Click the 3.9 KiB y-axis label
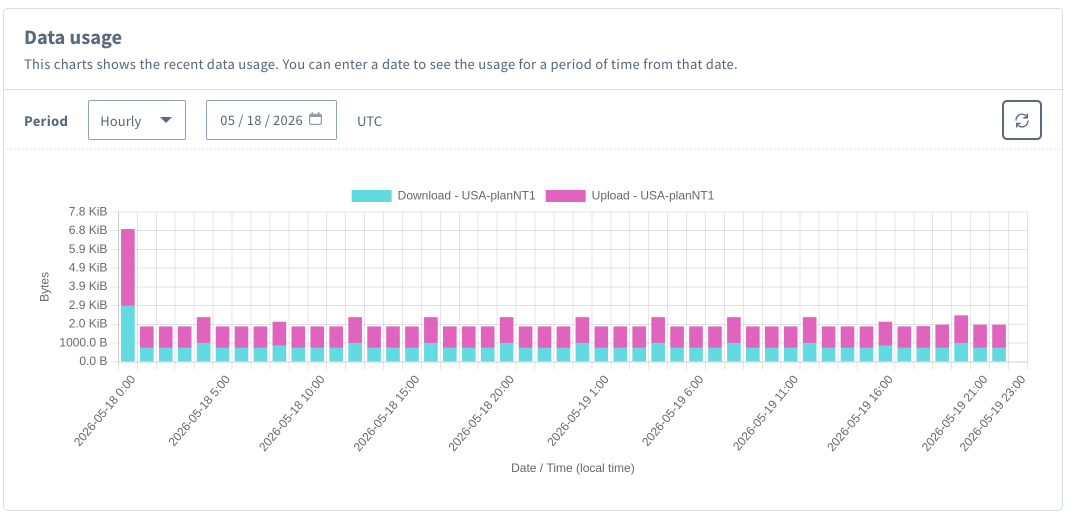 click(x=88, y=285)
